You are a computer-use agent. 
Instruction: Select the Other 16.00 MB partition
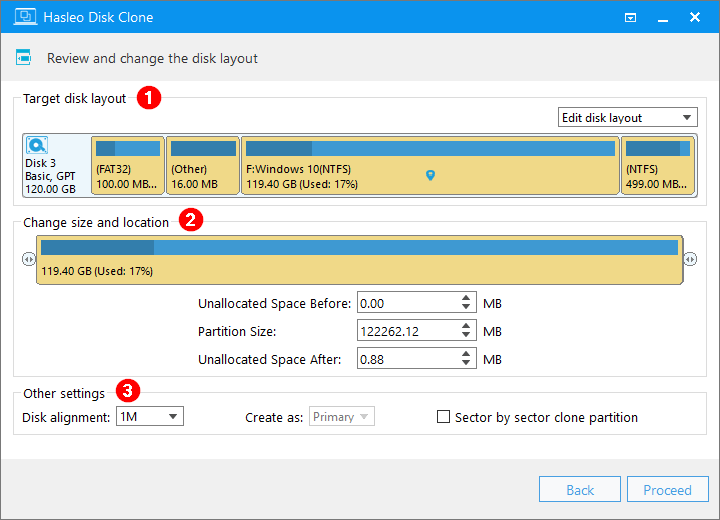click(202, 165)
